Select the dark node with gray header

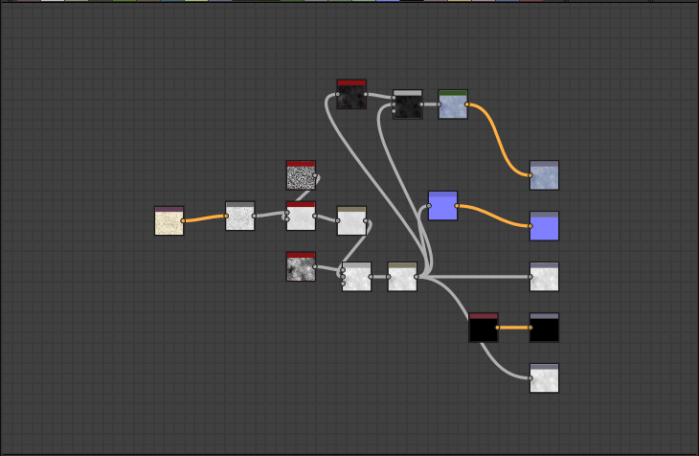(x=407, y=105)
